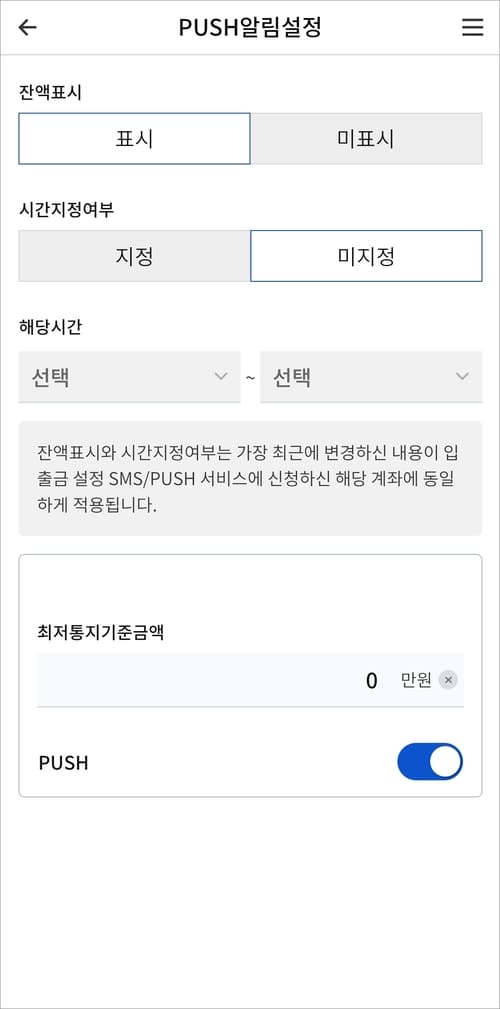Open the start time 선택 dropdown
500x1009 pixels.
129,377
